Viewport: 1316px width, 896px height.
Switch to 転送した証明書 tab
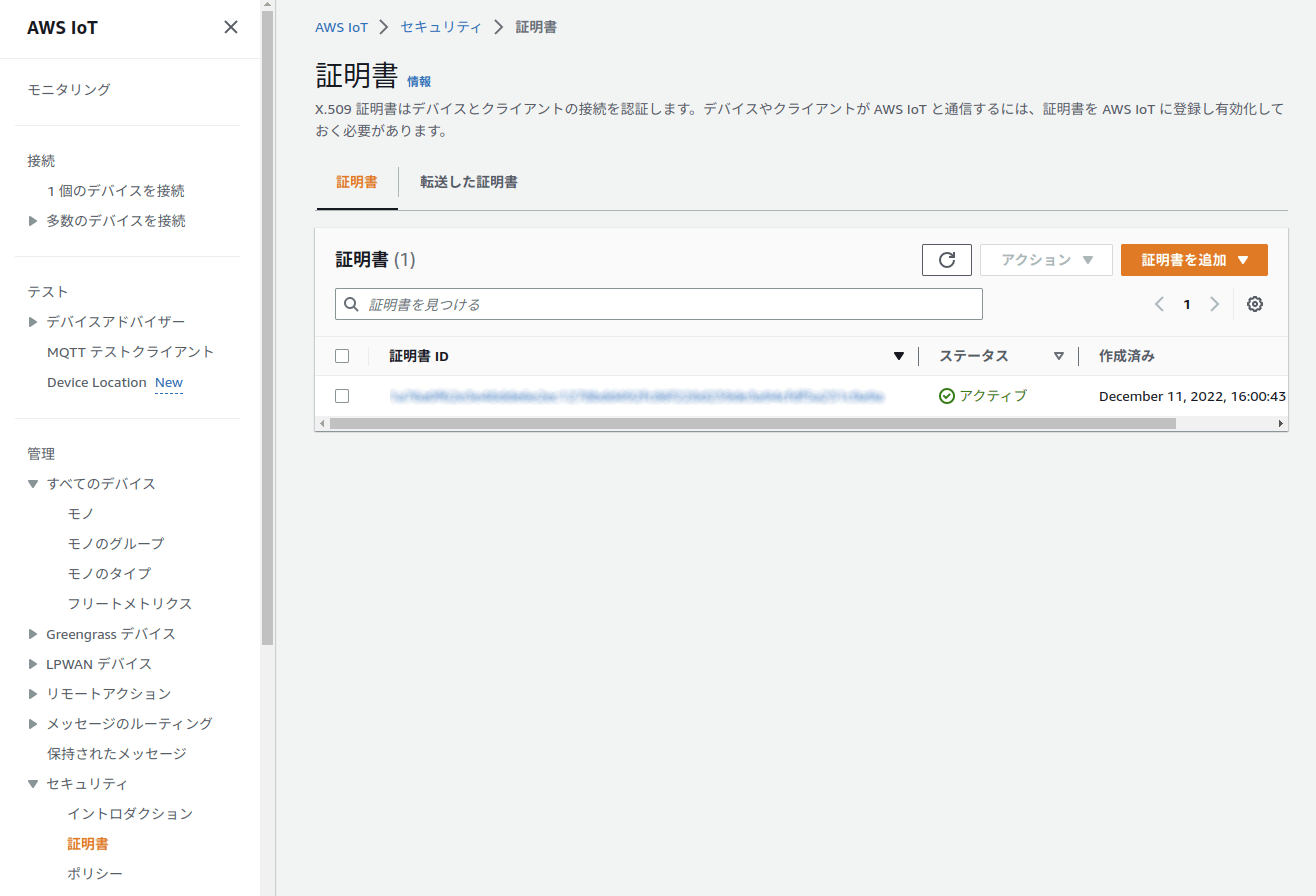(x=469, y=183)
